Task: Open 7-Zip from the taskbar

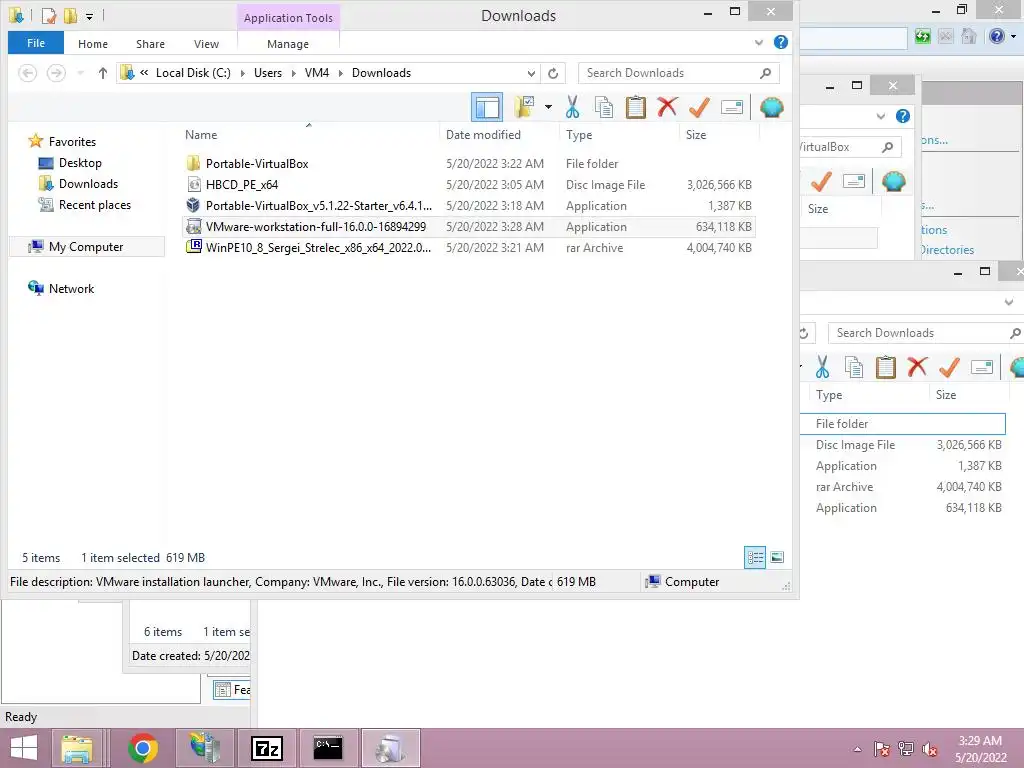Action: pos(266,748)
